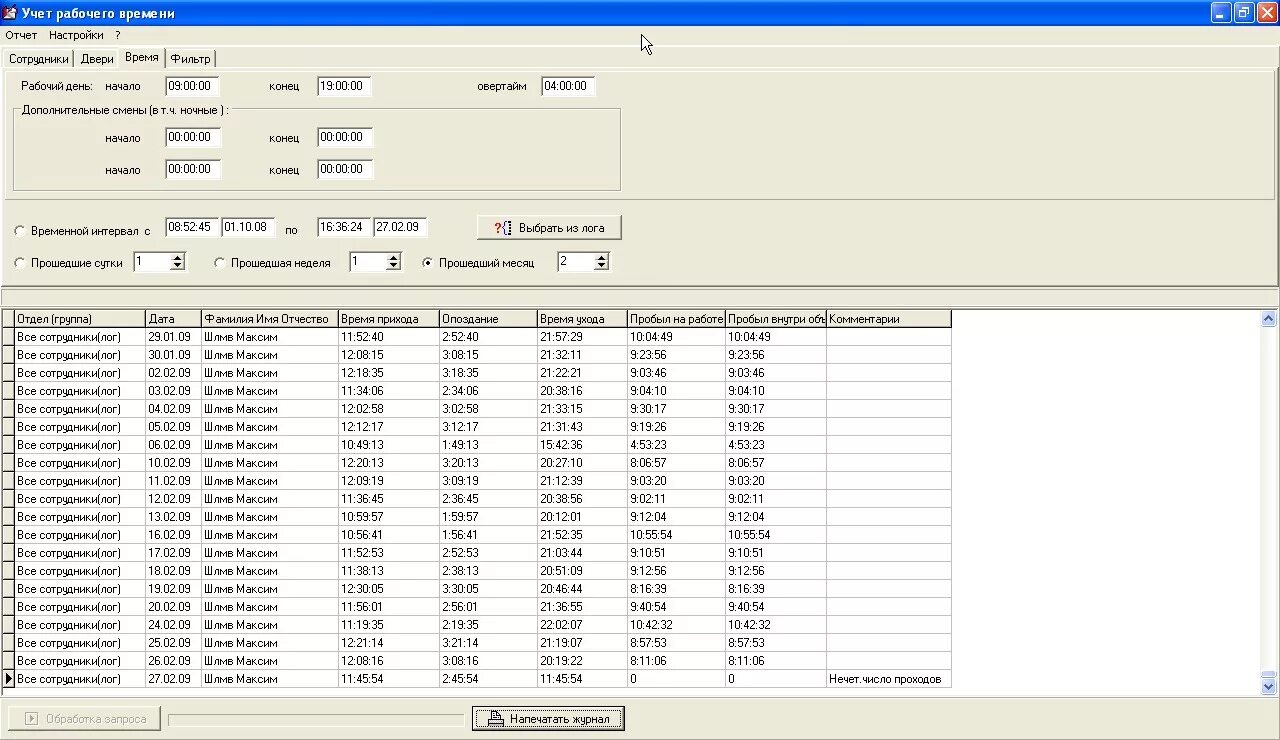Click the progress bar beside Обработка запроса
Screen dimensions: 1280x740
pyautogui.click(x=316, y=719)
